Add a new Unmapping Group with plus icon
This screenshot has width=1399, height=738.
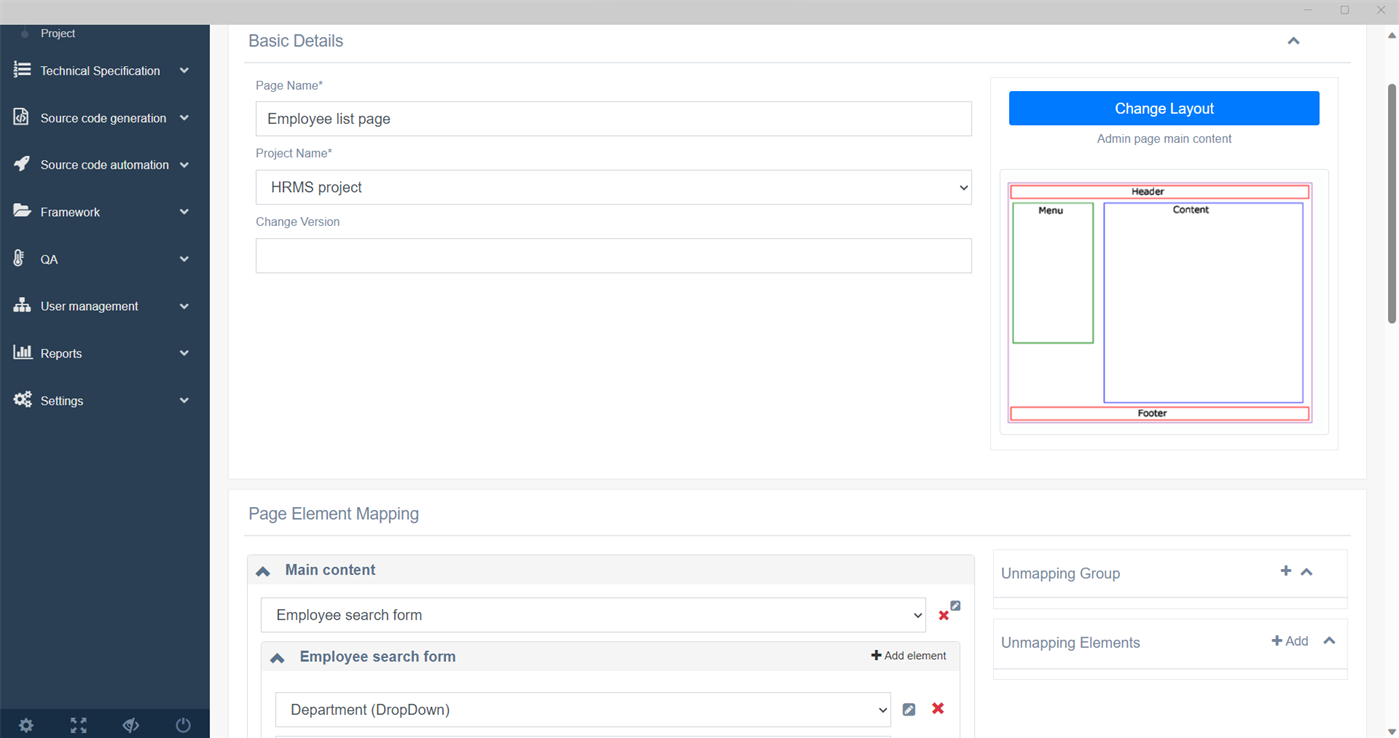pyautogui.click(x=1286, y=571)
